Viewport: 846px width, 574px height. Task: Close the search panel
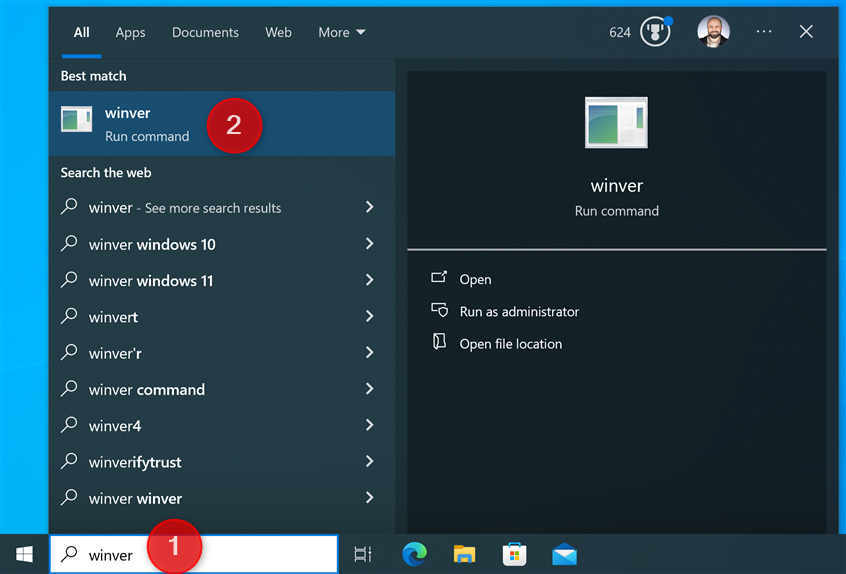tap(806, 32)
